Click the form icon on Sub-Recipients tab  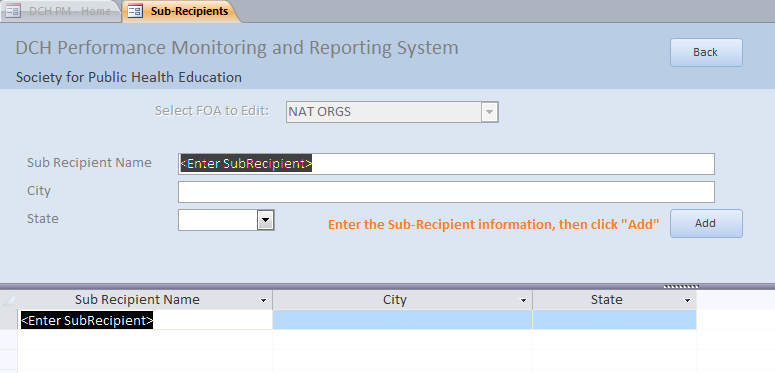coord(135,11)
